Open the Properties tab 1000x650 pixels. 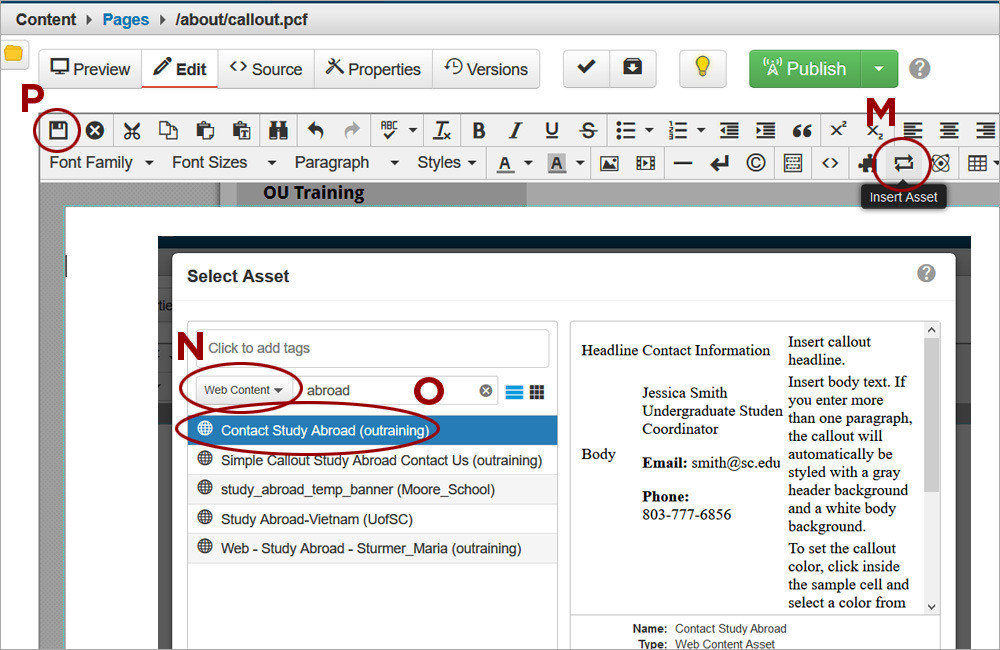click(373, 69)
